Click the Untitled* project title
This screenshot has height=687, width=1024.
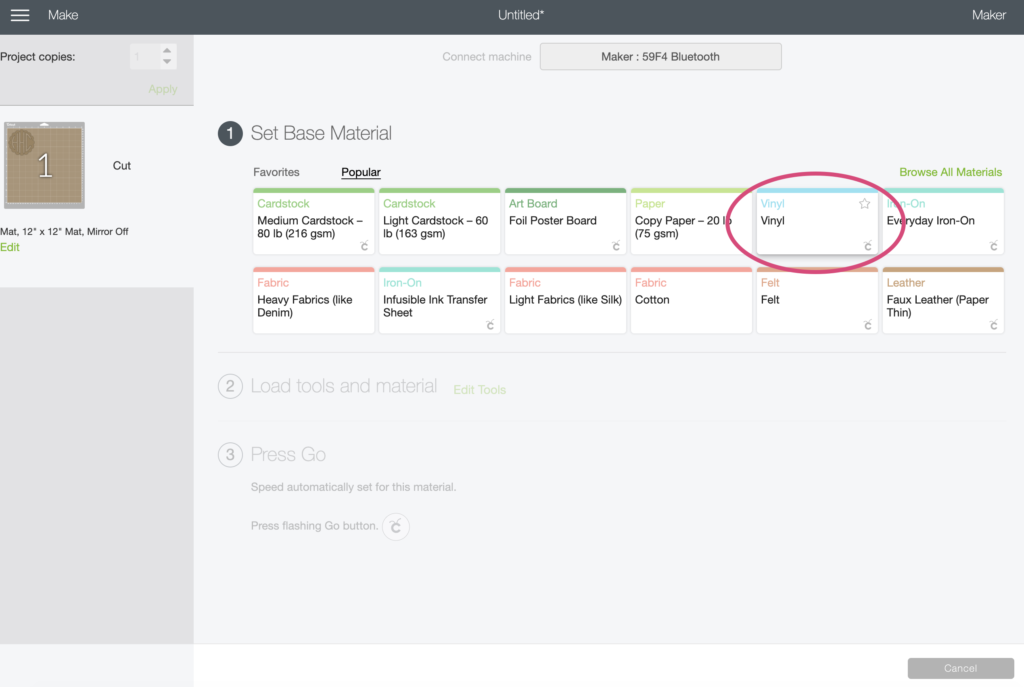(520, 15)
